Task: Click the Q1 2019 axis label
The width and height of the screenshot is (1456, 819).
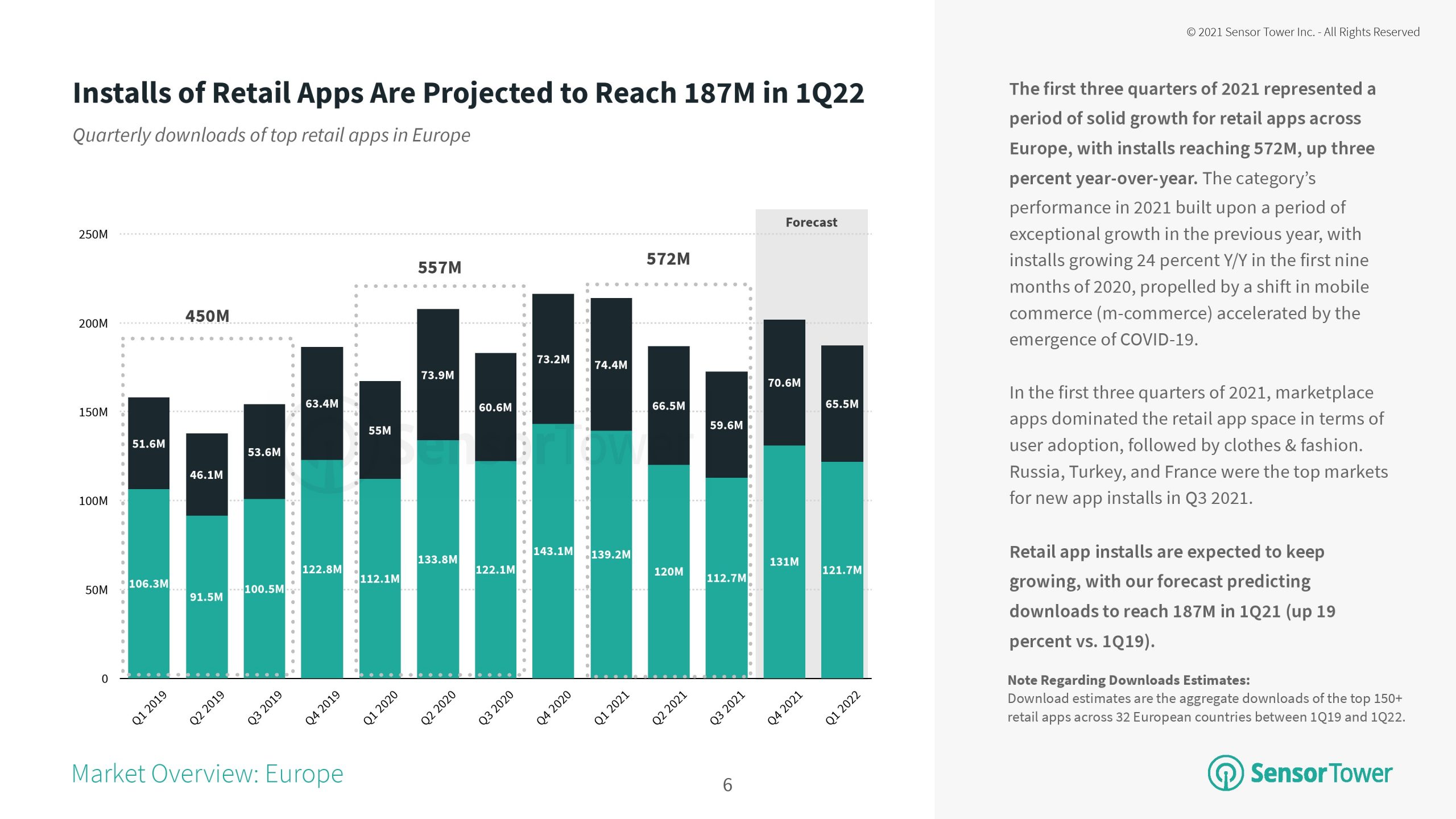Action: coord(149,708)
